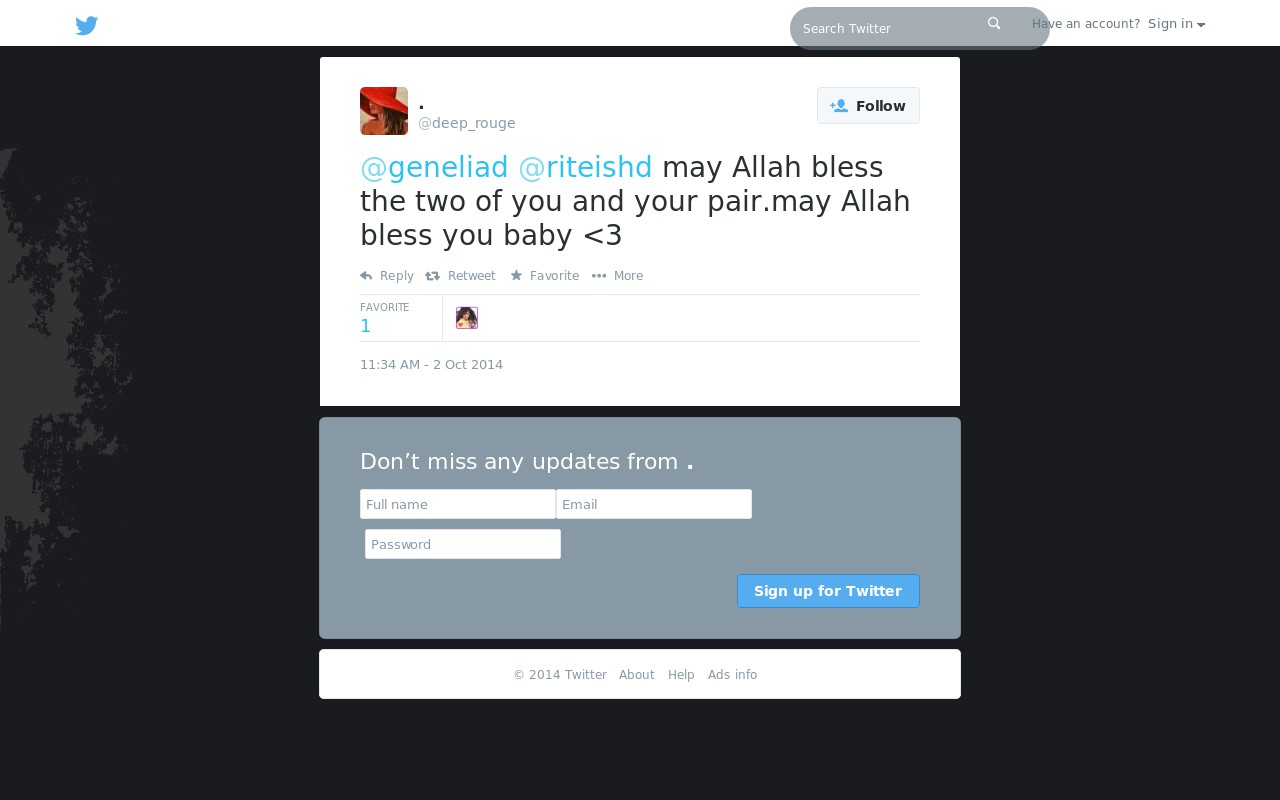Expand the Sign in dropdown
Screen dimensions: 1280x800
[1176, 24]
